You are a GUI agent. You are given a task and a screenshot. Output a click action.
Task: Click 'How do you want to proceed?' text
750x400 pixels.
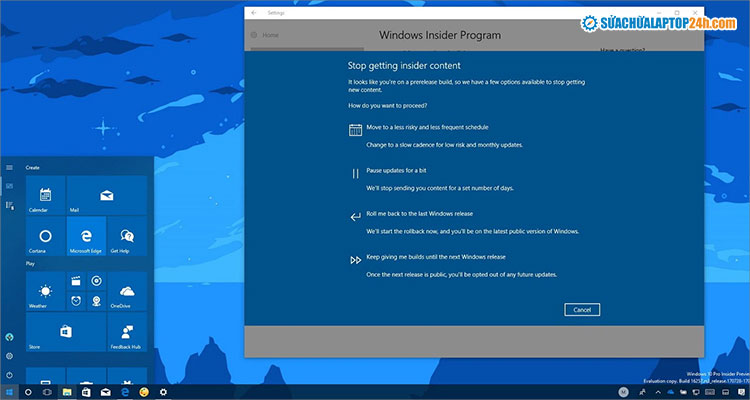(388, 105)
